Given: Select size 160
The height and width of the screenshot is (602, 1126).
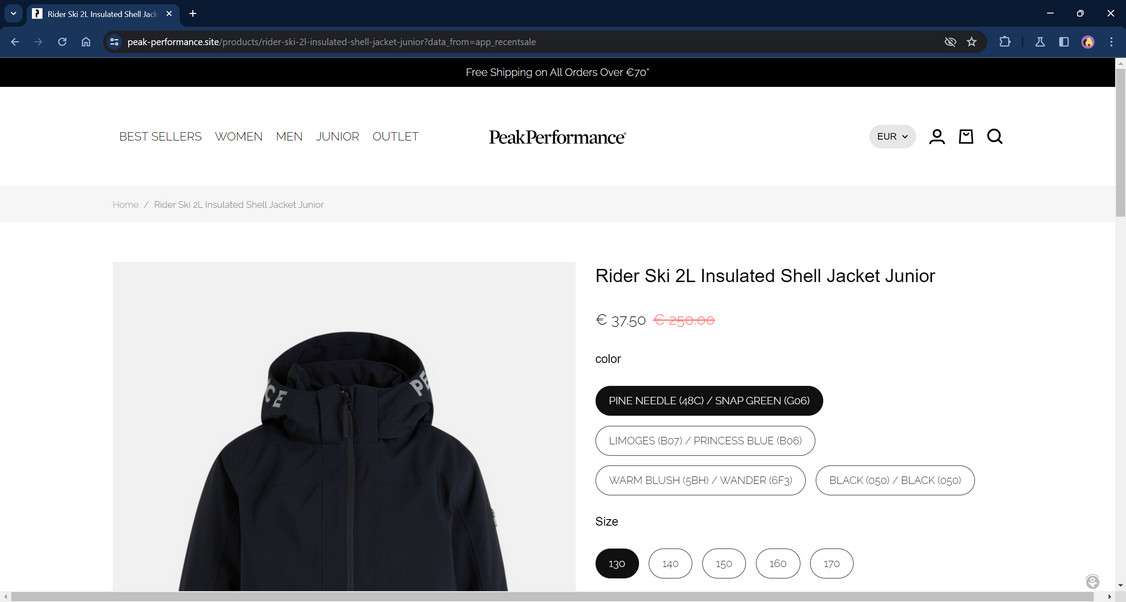Looking at the screenshot, I should [778, 563].
